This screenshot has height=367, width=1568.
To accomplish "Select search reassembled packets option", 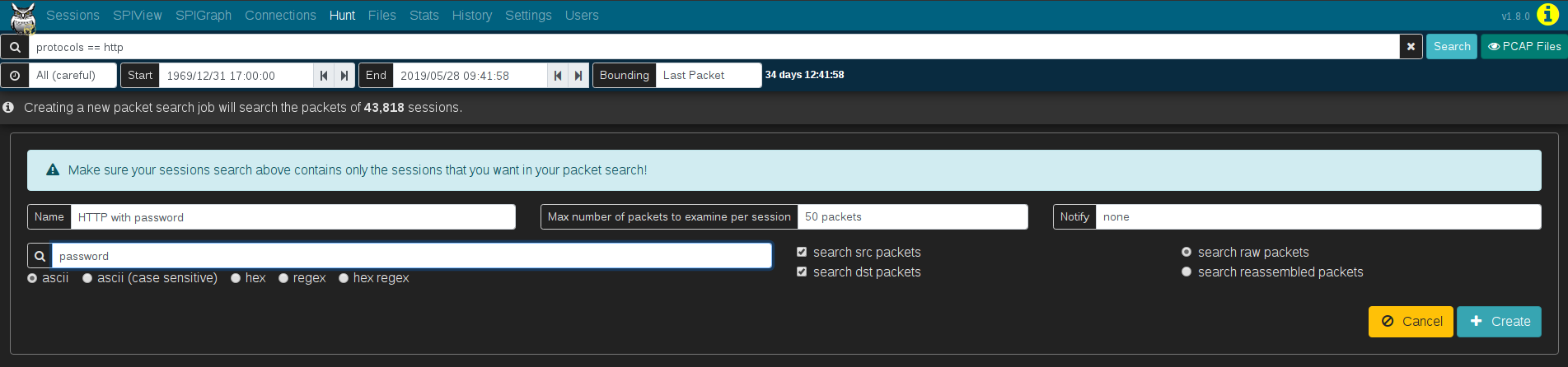I will [x=1187, y=272].
